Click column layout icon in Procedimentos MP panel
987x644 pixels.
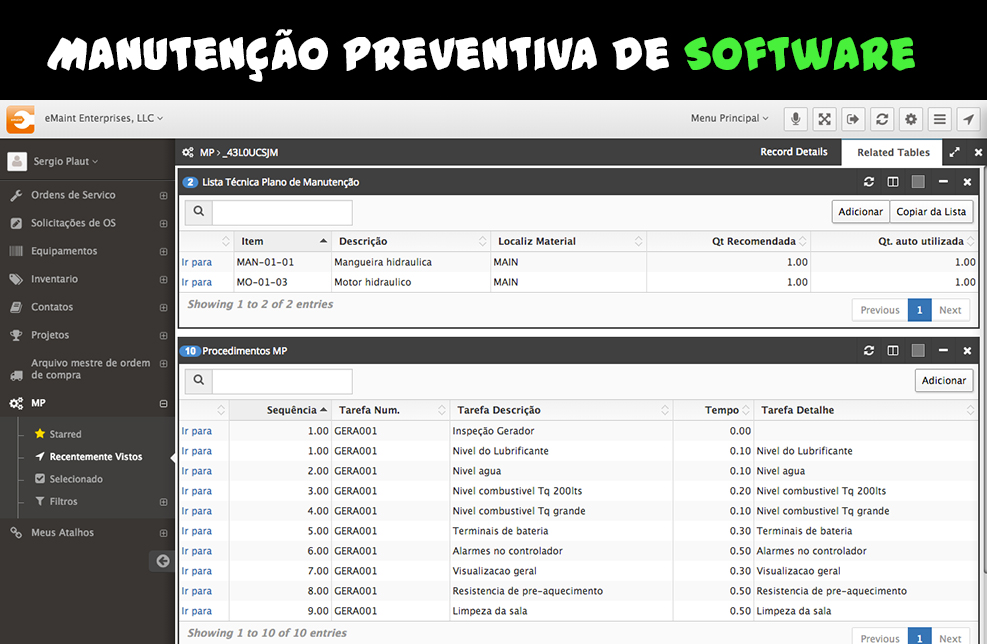893,351
